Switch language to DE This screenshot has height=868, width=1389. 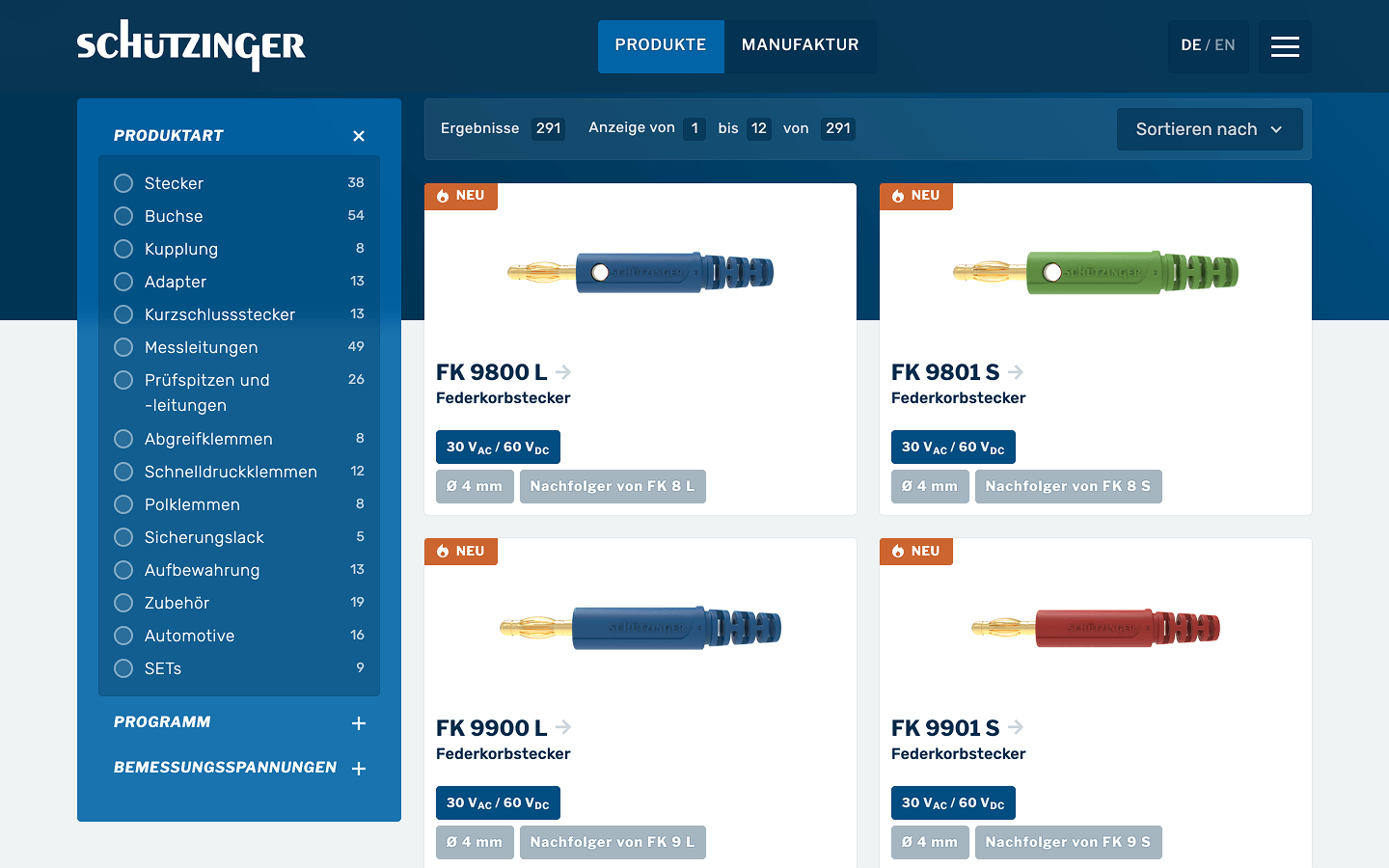point(1191,45)
